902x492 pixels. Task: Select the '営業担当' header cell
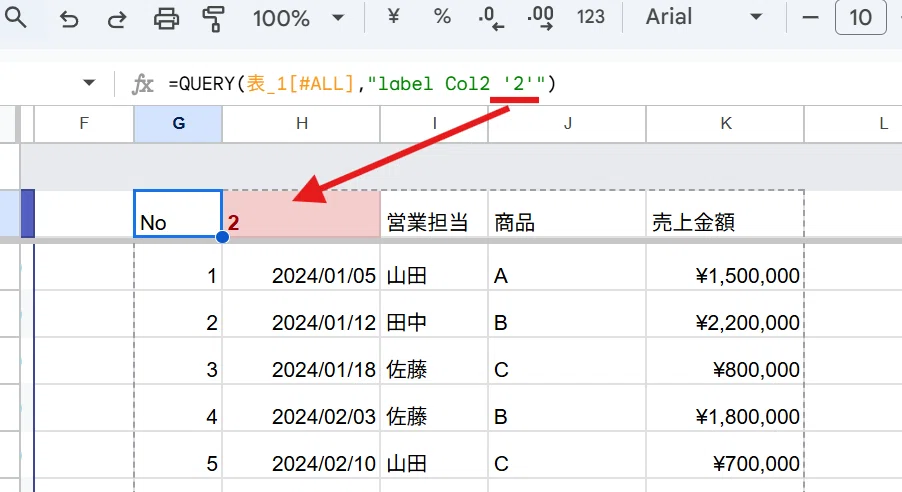(434, 213)
